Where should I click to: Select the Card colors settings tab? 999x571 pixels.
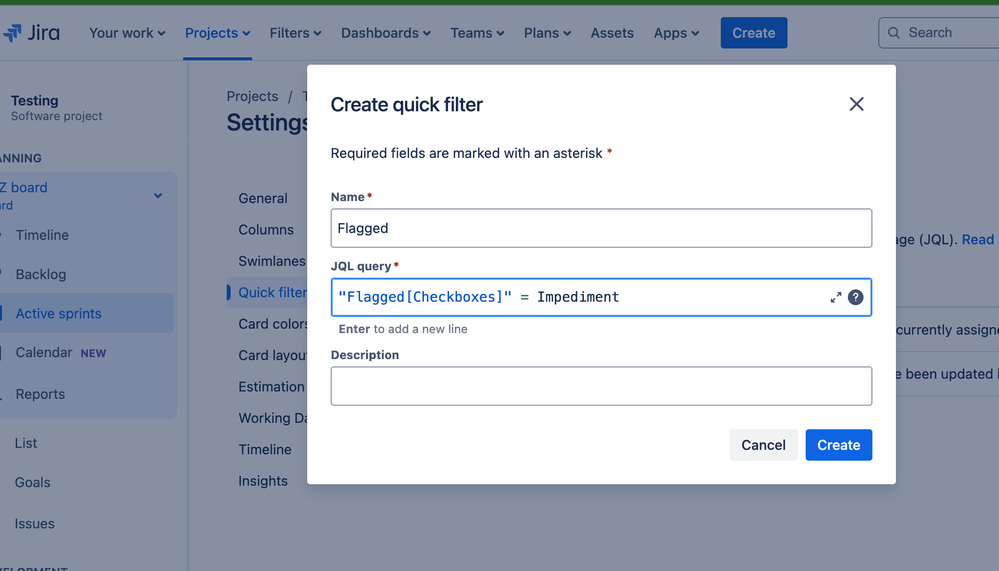pos(273,324)
